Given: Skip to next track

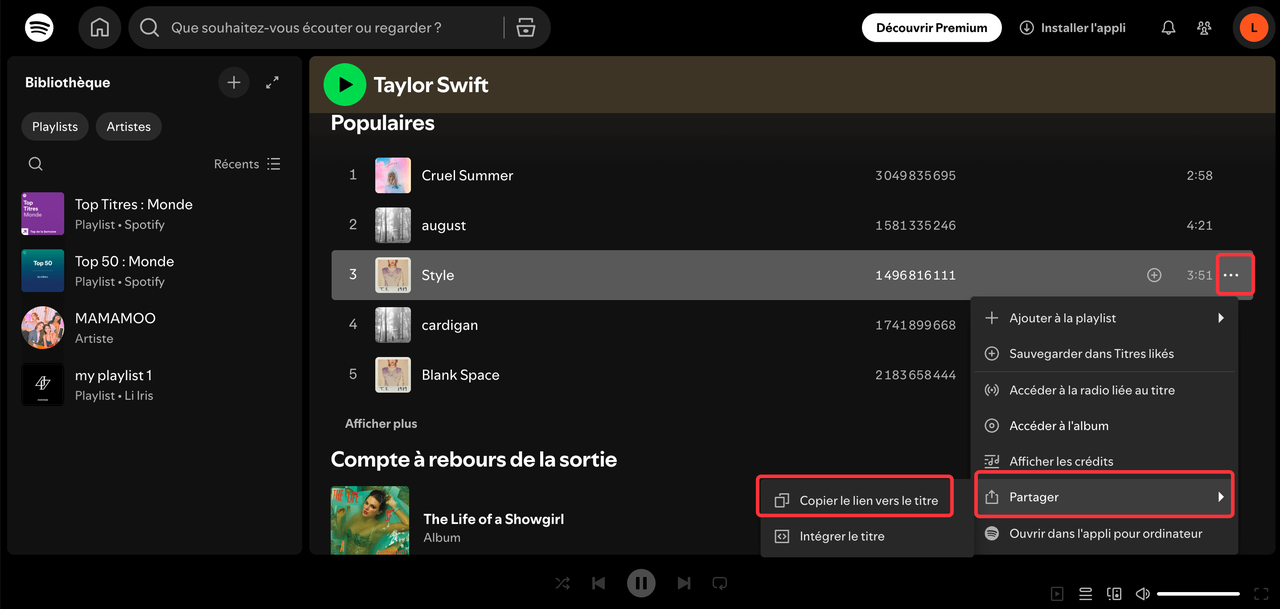Looking at the screenshot, I should 684,583.
